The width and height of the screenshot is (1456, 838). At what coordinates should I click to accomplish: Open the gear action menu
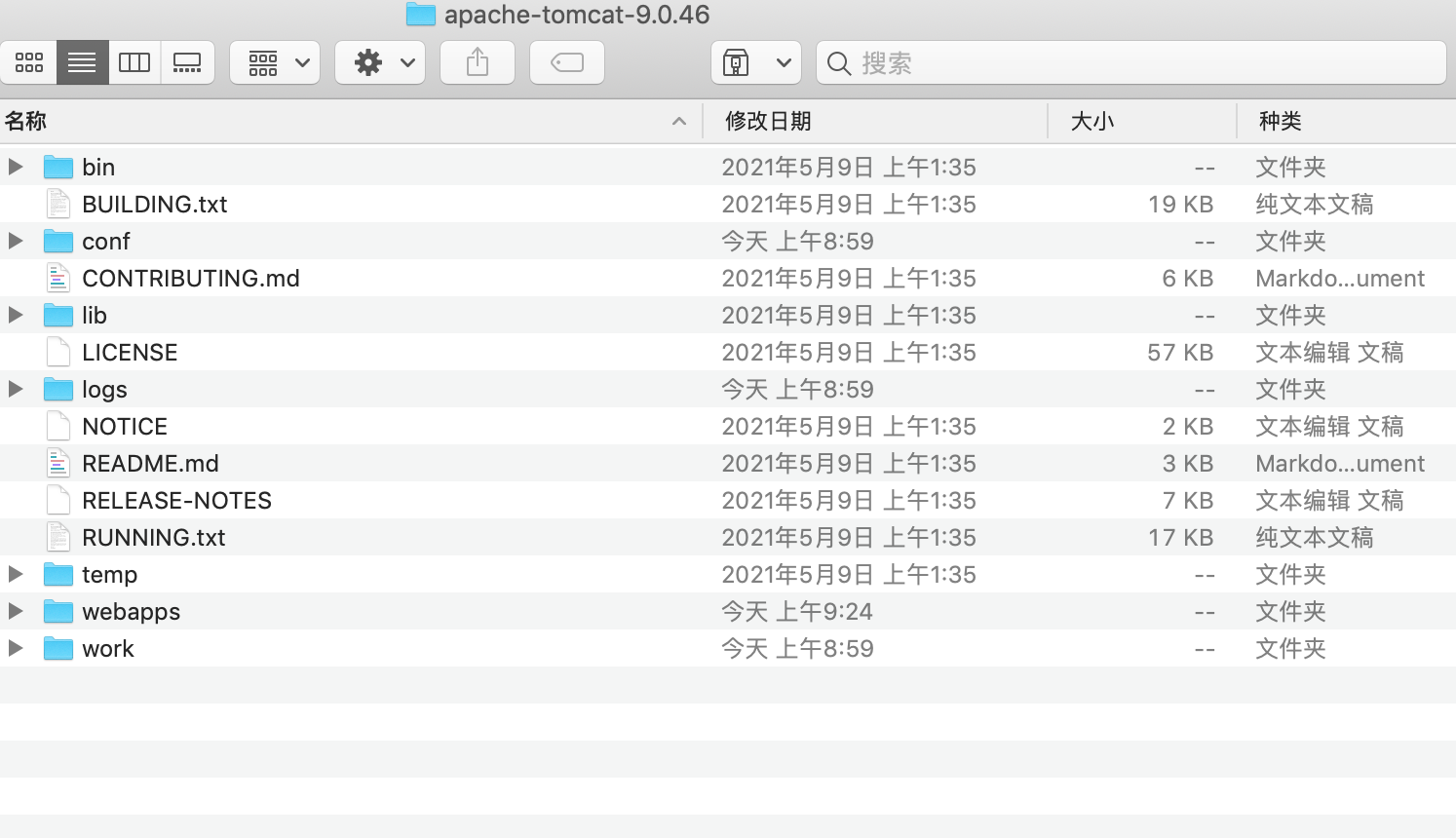click(x=379, y=61)
